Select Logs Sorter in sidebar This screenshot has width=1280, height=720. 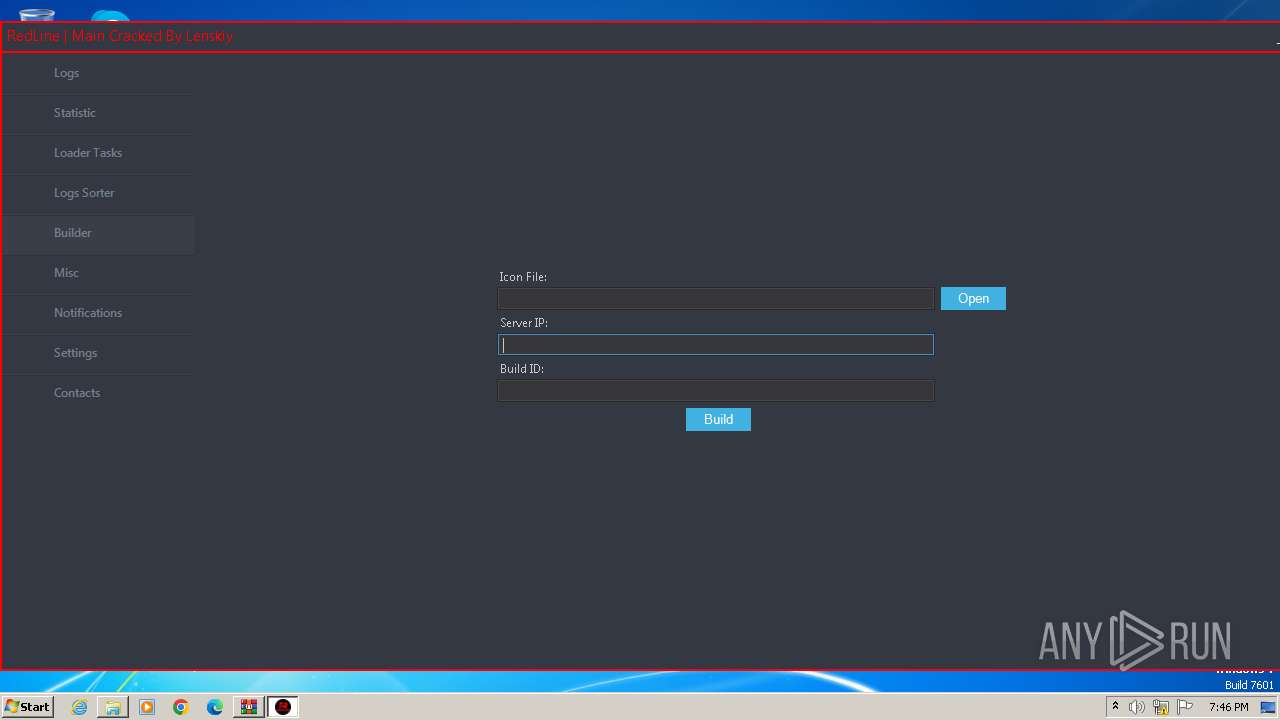[97, 193]
